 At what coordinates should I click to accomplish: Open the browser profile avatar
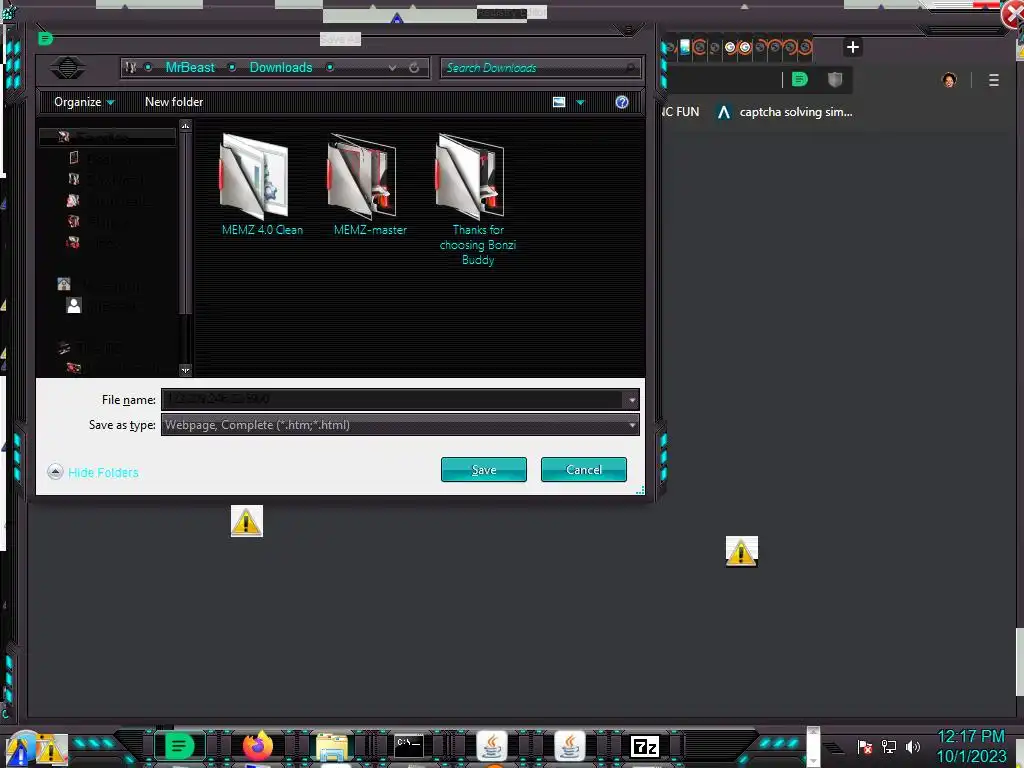949,80
